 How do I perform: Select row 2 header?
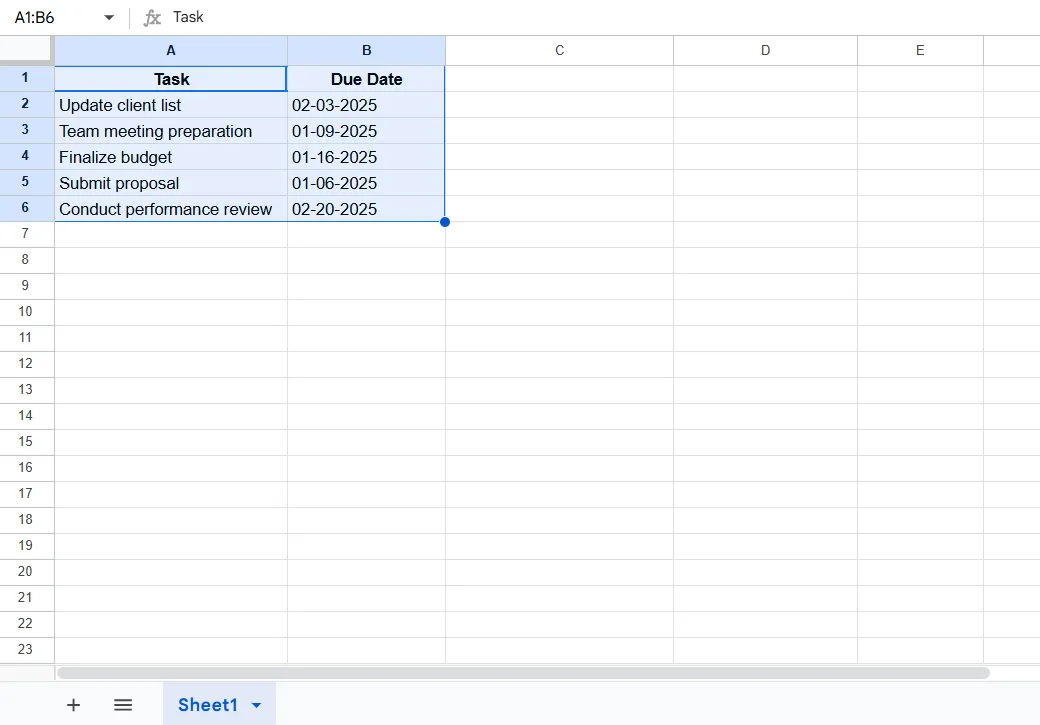pyautogui.click(x=26, y=104)
